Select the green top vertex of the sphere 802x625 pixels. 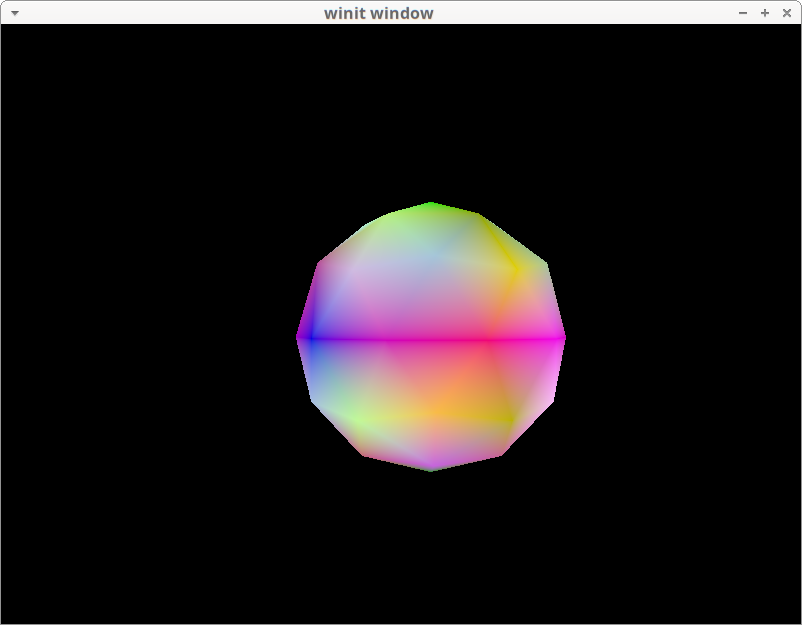click(x=431, y=207)
